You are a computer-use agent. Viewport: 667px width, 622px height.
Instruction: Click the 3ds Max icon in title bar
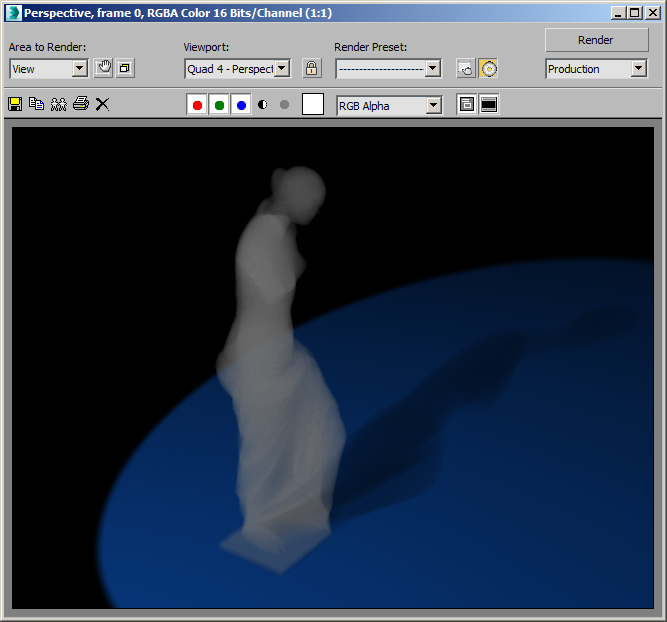click(13, 13)
